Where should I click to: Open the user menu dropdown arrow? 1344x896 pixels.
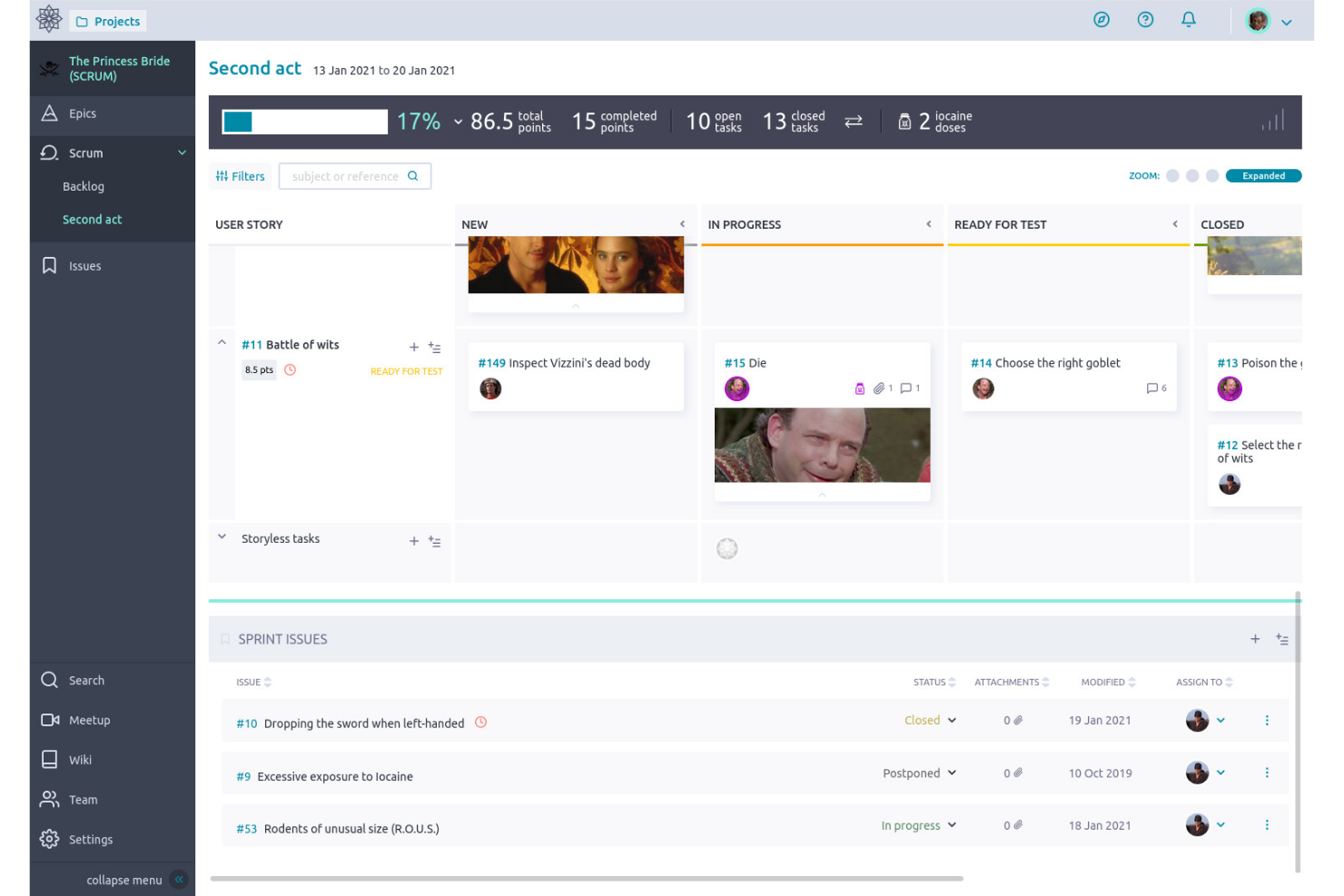(1286, 22)
